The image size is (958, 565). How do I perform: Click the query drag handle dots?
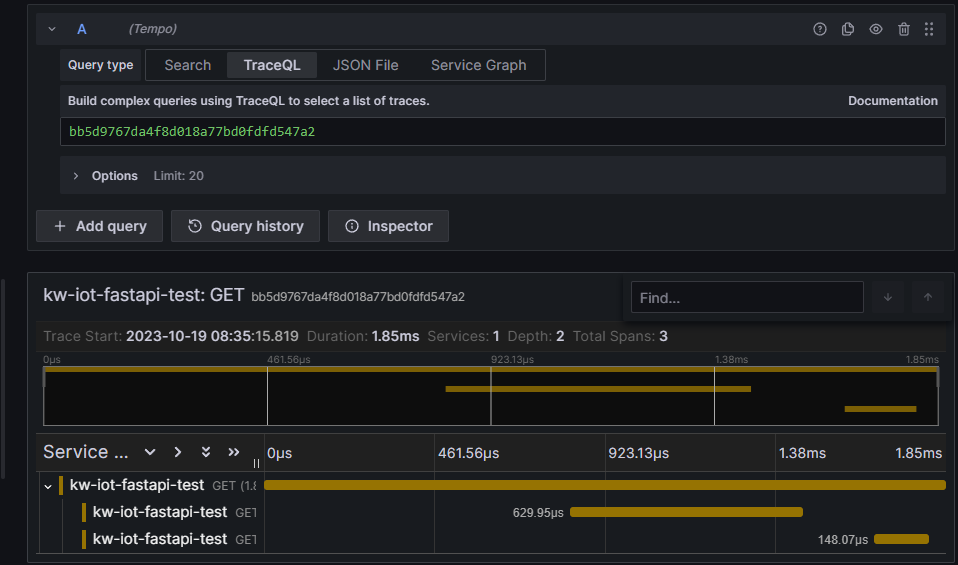coord(929,29)
